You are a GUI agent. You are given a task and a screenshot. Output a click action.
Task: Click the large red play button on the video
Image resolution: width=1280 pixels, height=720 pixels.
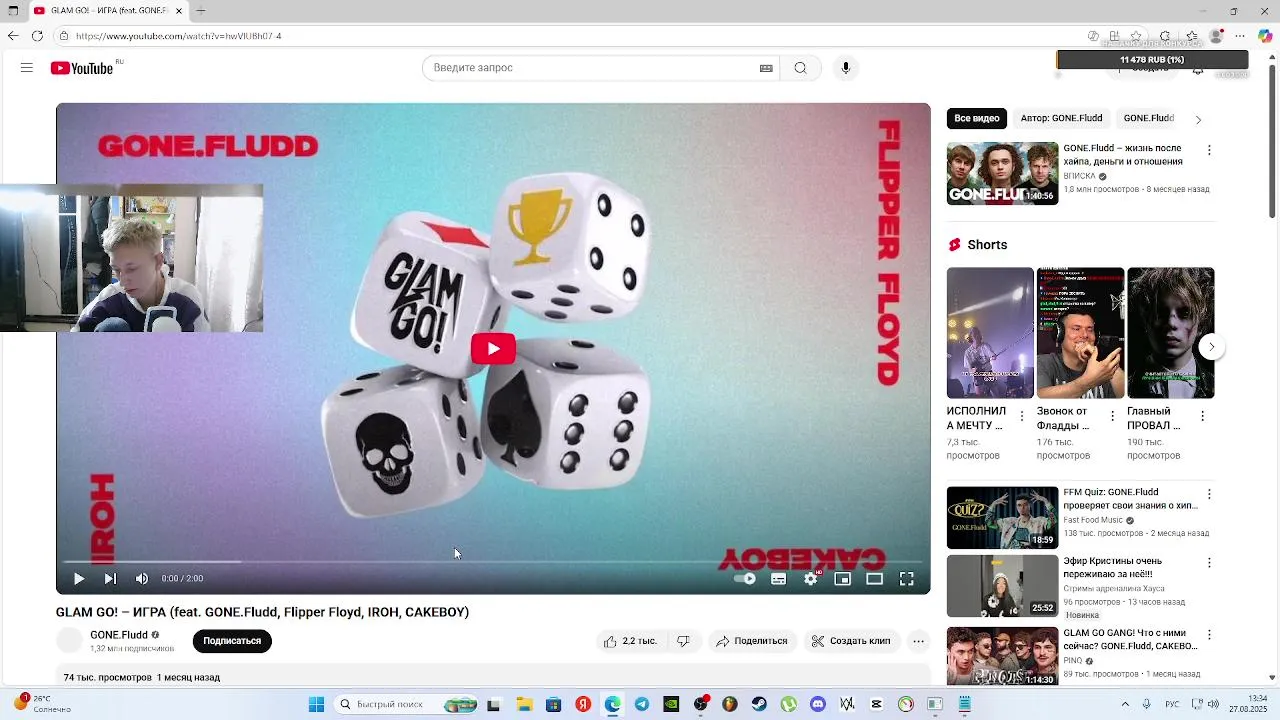493,348
